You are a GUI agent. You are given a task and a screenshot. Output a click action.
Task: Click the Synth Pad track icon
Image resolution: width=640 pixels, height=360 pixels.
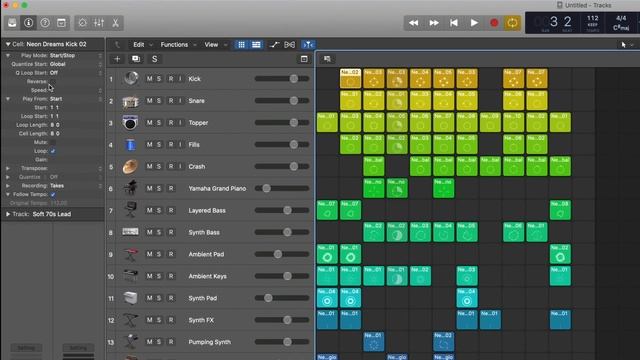(131, 298)
